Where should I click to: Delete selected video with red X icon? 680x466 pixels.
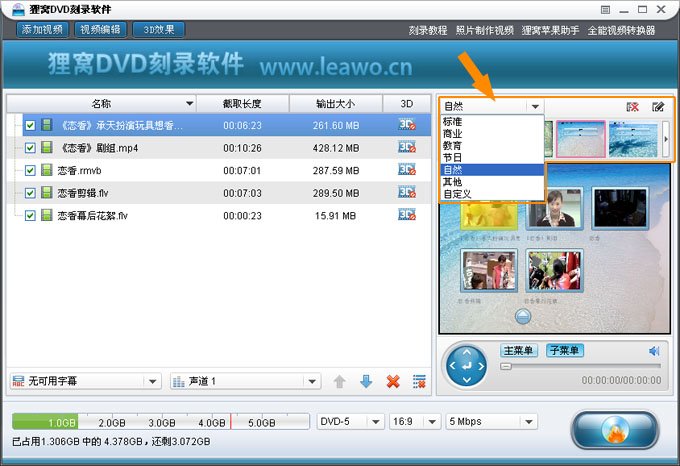coord(393,381)
